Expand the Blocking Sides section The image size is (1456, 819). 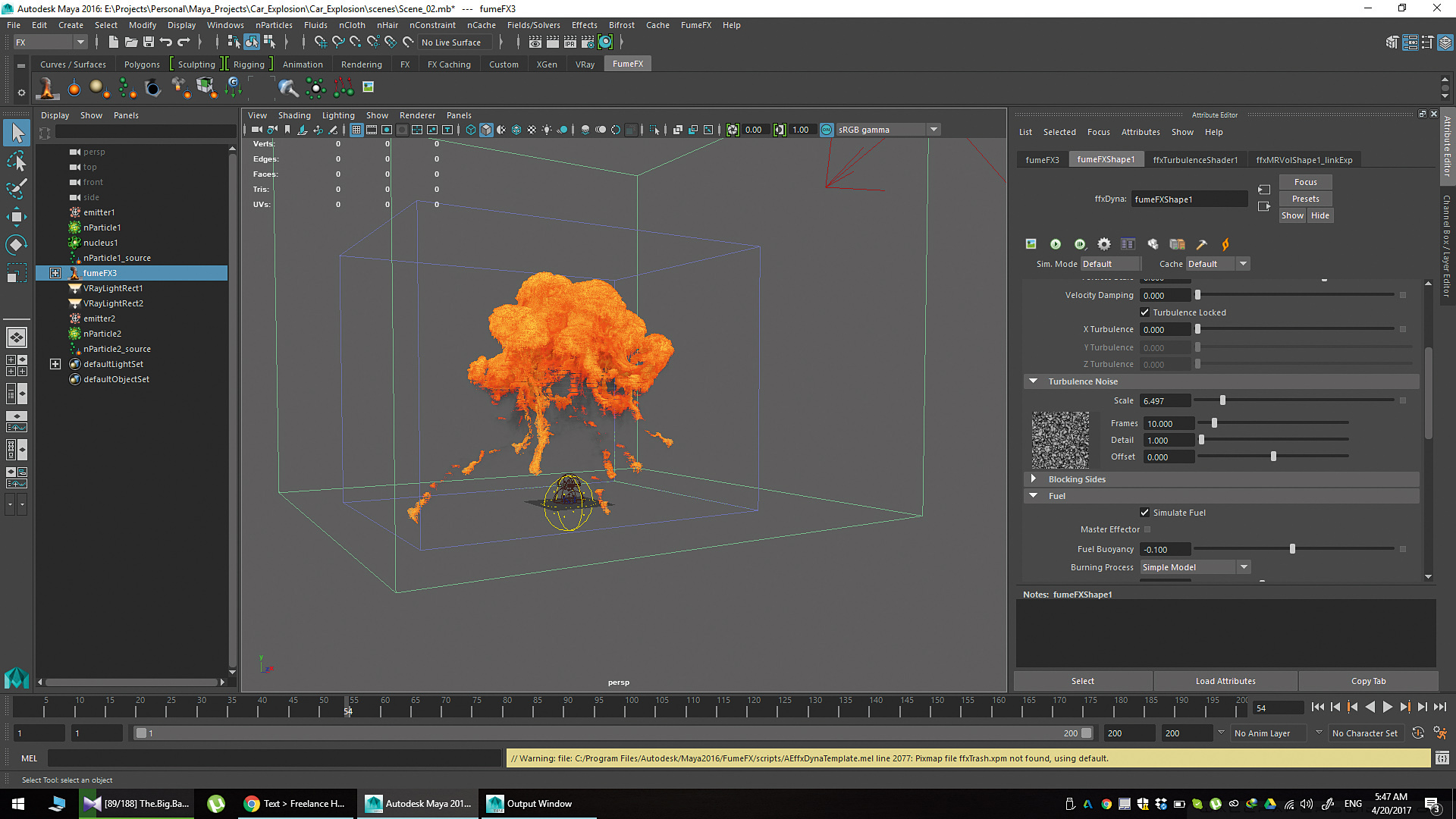tap(1033, 479)
